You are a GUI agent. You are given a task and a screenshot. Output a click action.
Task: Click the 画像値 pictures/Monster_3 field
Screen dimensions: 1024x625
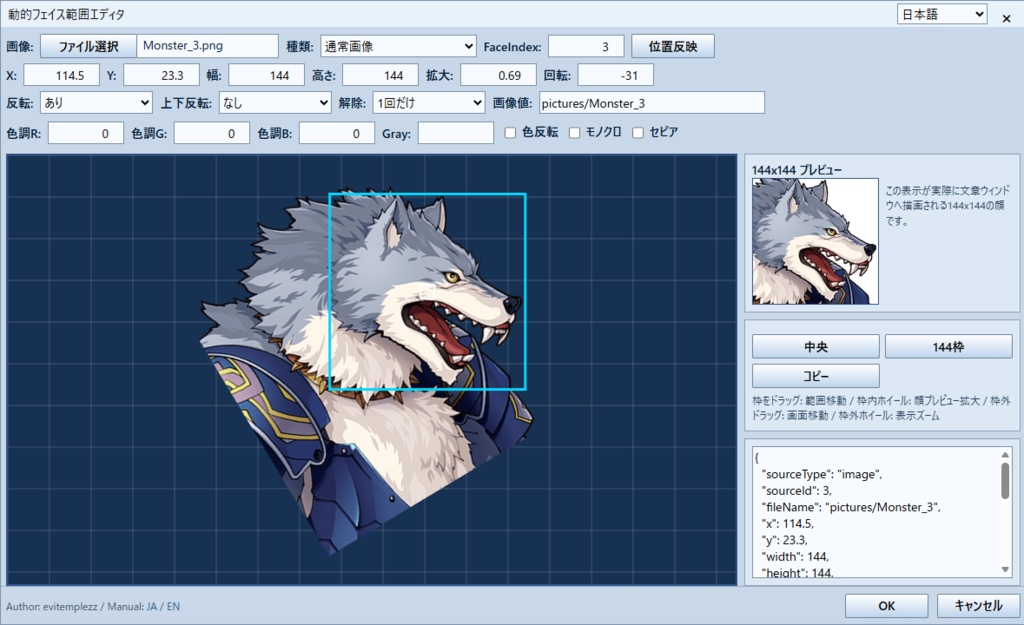[x=652, y=103]
